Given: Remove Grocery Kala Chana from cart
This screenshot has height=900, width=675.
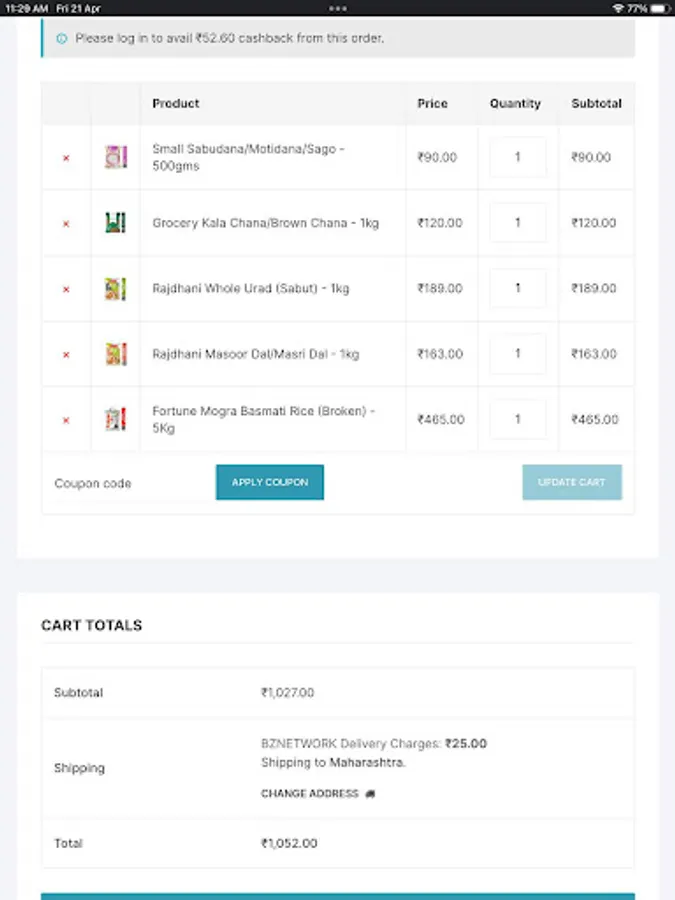Looking at the screenshot, I should pos(66,224).
